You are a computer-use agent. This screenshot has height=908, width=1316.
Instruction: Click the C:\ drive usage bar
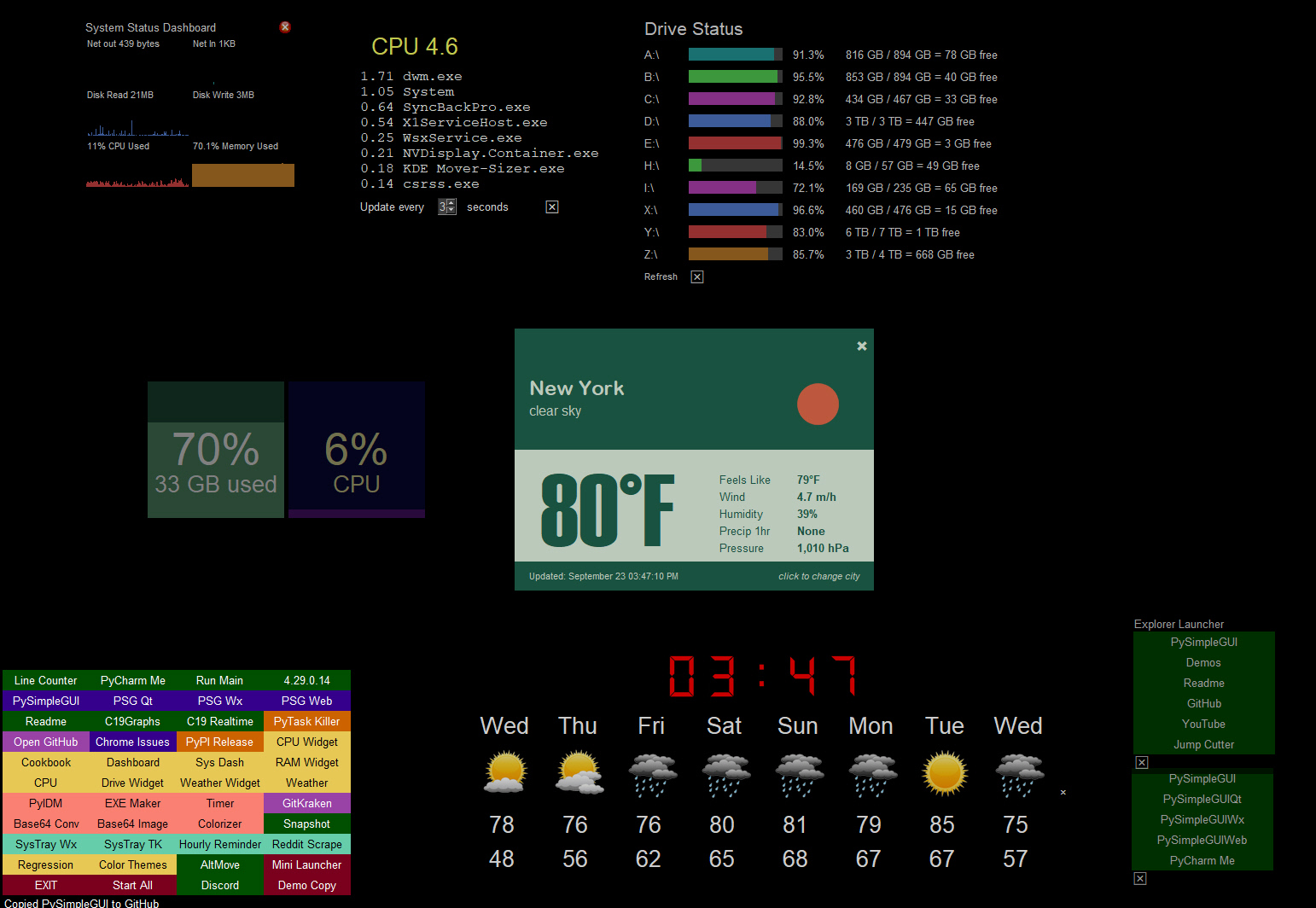coord(735,99)
